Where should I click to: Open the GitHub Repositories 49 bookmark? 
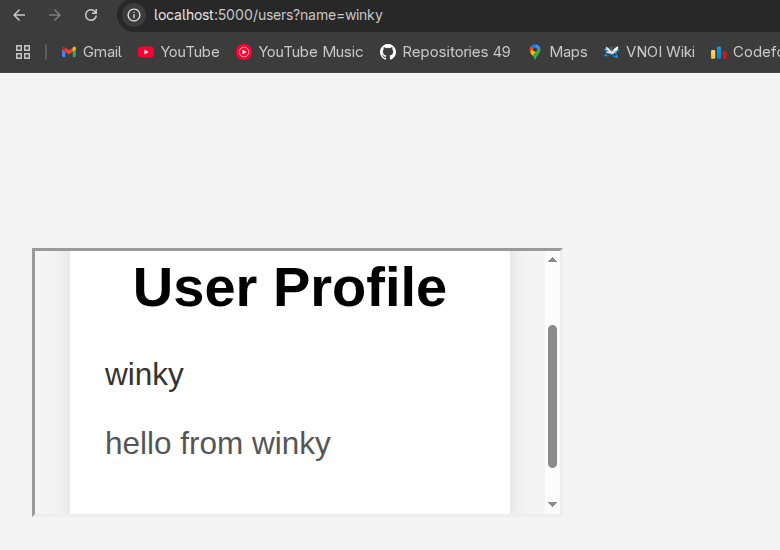[445, 52]
